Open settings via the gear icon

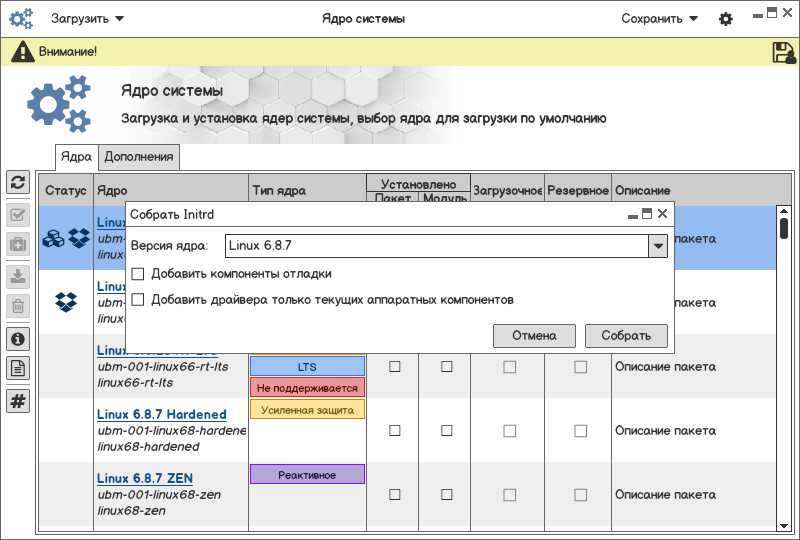point(726,19)
